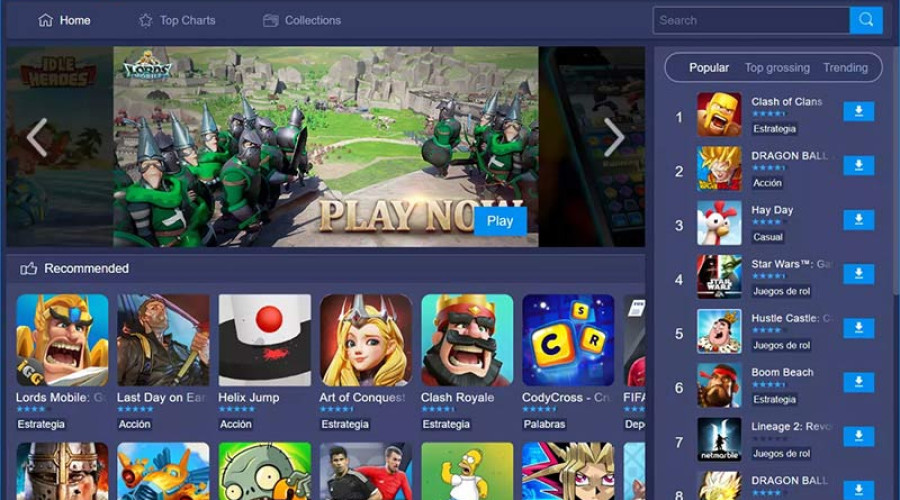The image size is (900, 500).
Task: Click the Estrategia tag under Lords Mobile
Action: click(x=41, y=424)
